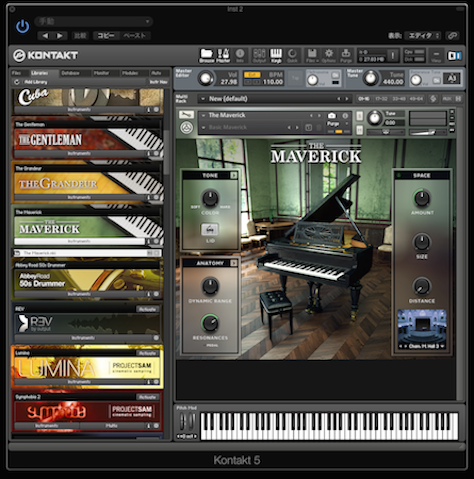Click the reverb hall preview thumbnail
Screen dimensions: 474x479
pyautogui.click(x=422, y=326)
